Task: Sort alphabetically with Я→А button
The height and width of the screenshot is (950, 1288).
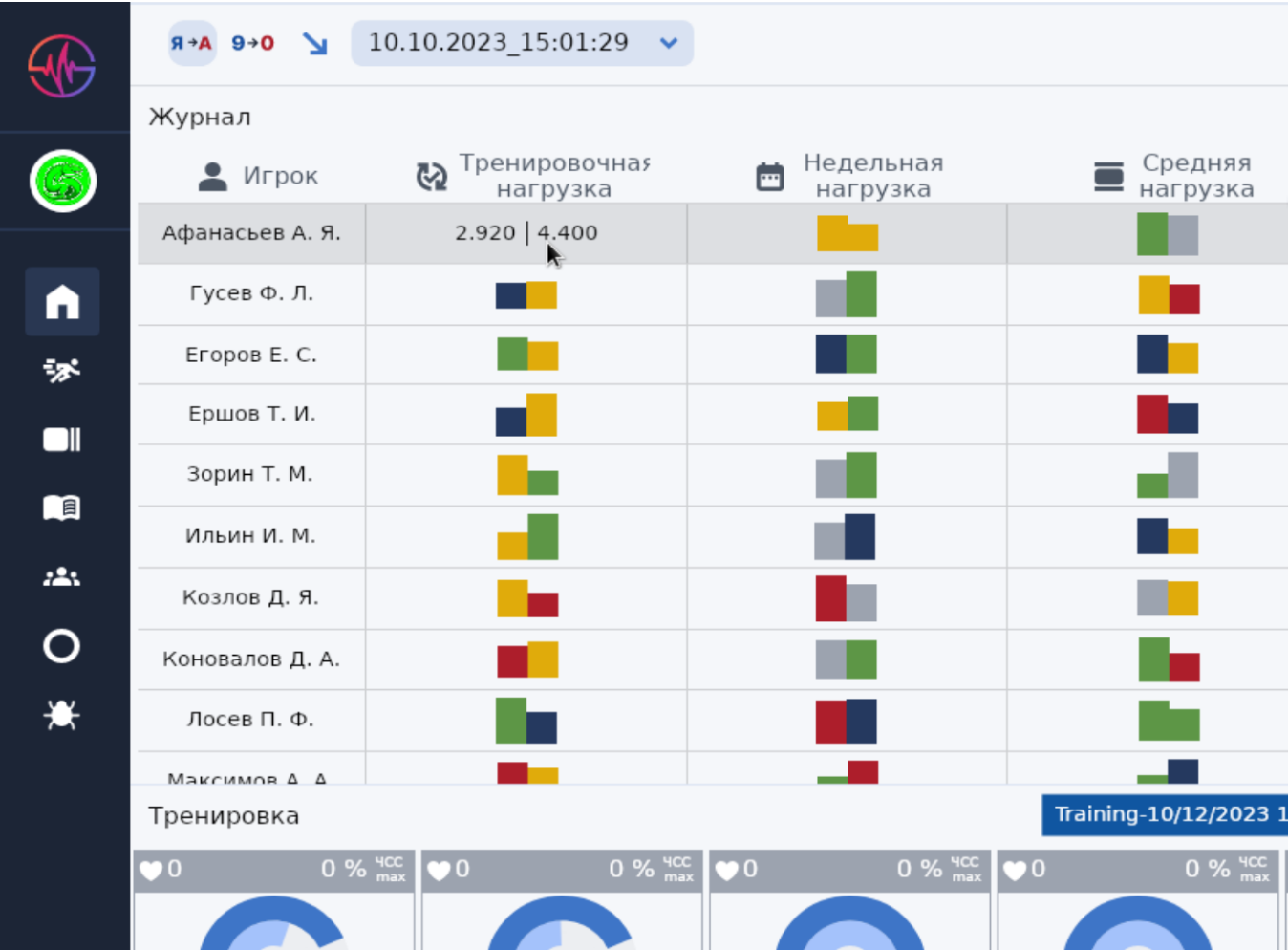Action: (192, 43)
